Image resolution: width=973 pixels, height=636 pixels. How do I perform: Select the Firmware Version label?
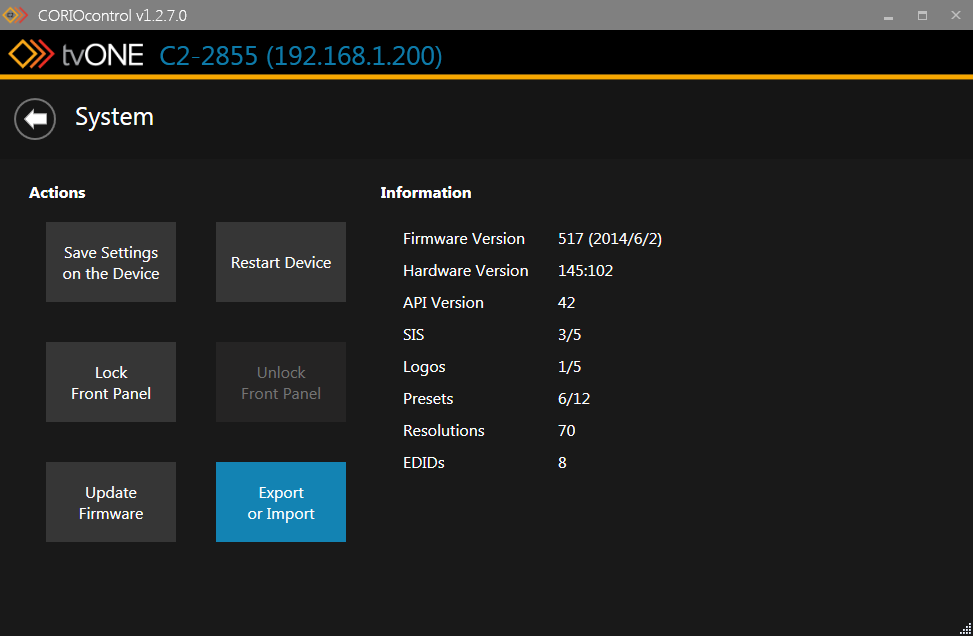coord(464,239)
